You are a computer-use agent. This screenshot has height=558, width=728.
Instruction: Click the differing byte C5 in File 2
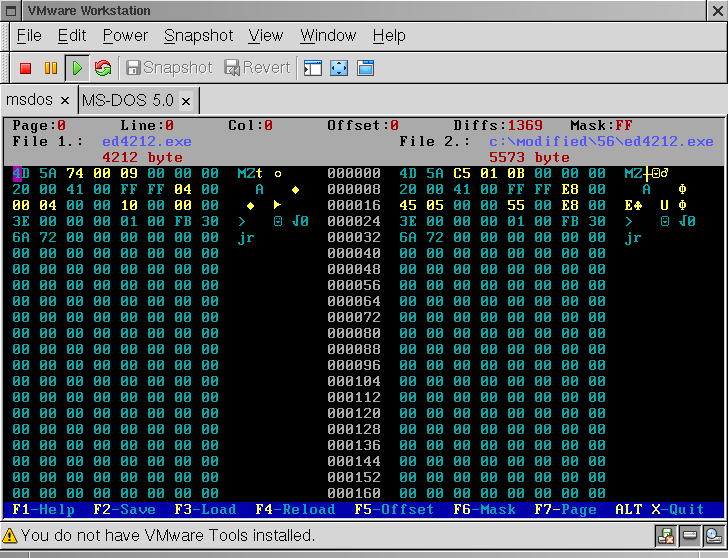[x=462, y=173]
